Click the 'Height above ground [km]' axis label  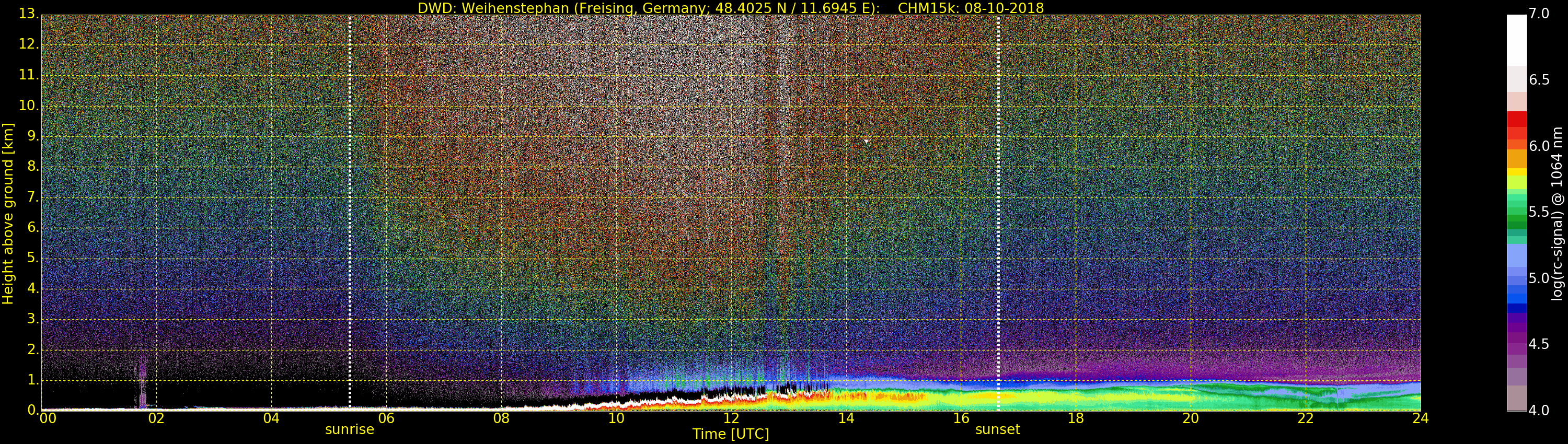coord(8,214)
